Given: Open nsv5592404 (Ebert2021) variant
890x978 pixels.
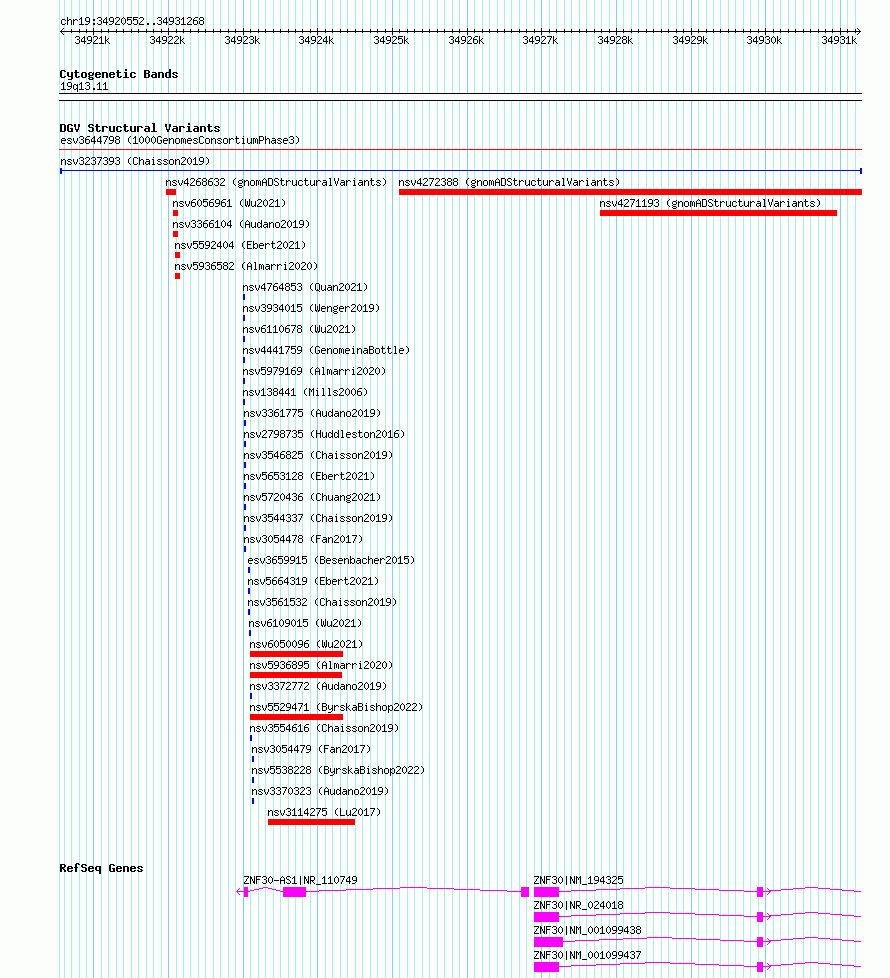Looking at the screenshot, I should pos(240,245).
